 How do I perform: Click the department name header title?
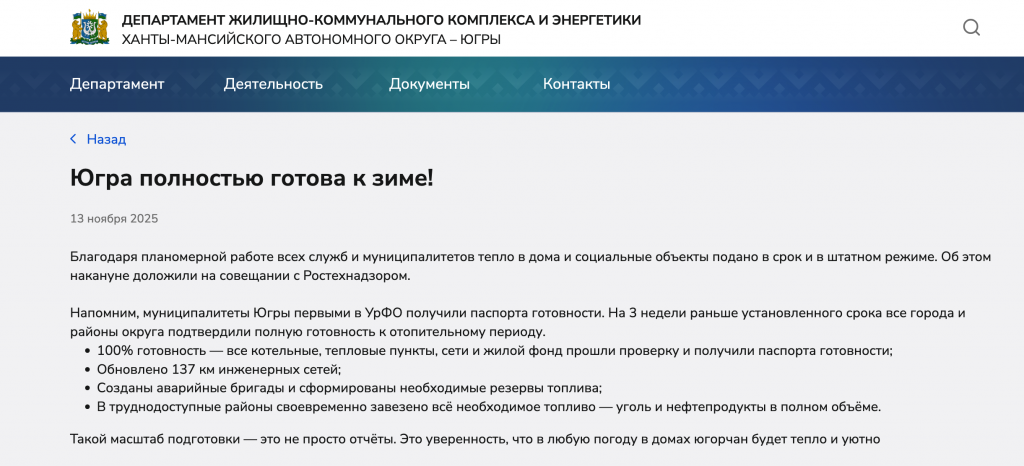(381, 20)
